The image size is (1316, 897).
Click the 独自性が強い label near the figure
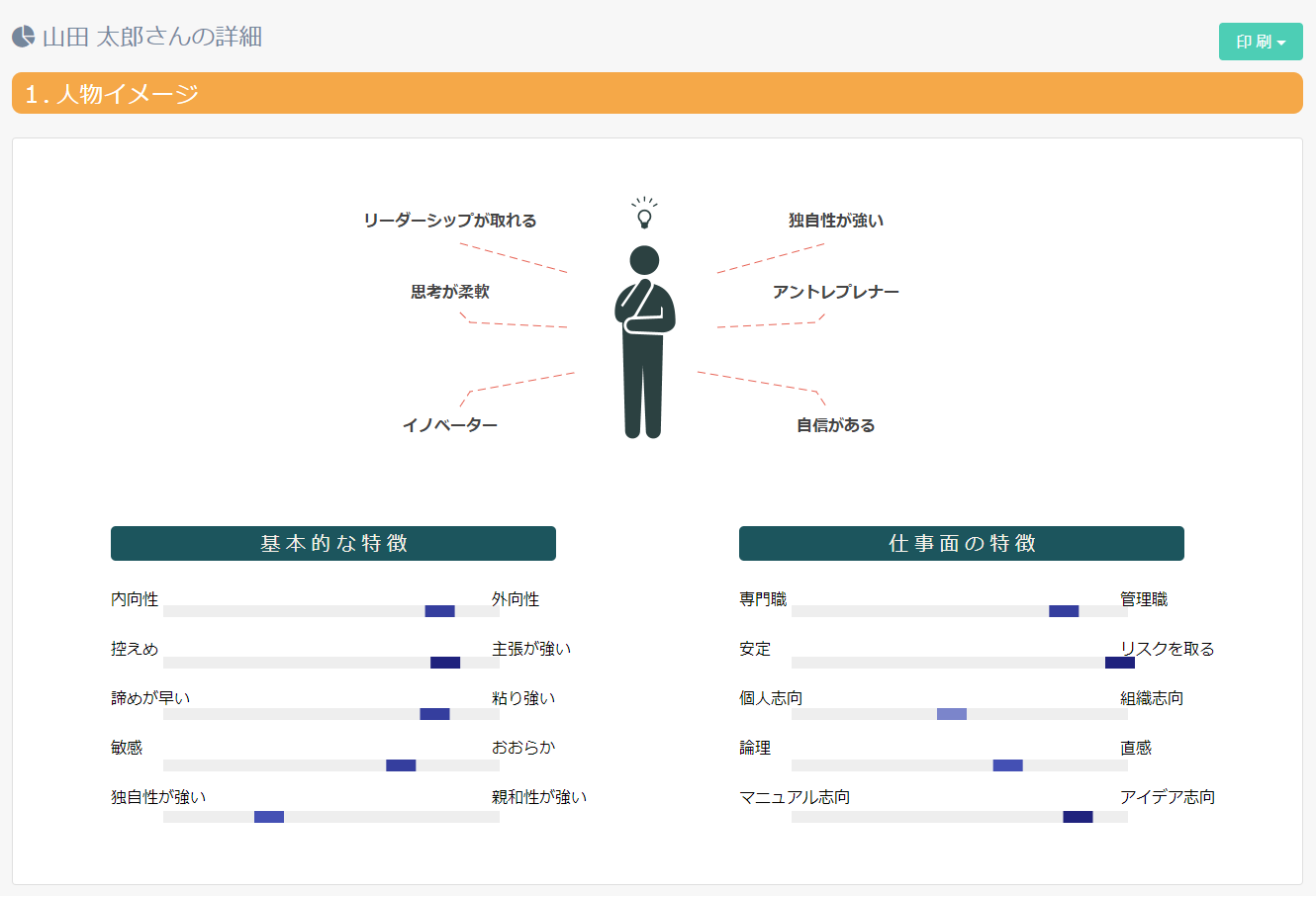point(836,221)
